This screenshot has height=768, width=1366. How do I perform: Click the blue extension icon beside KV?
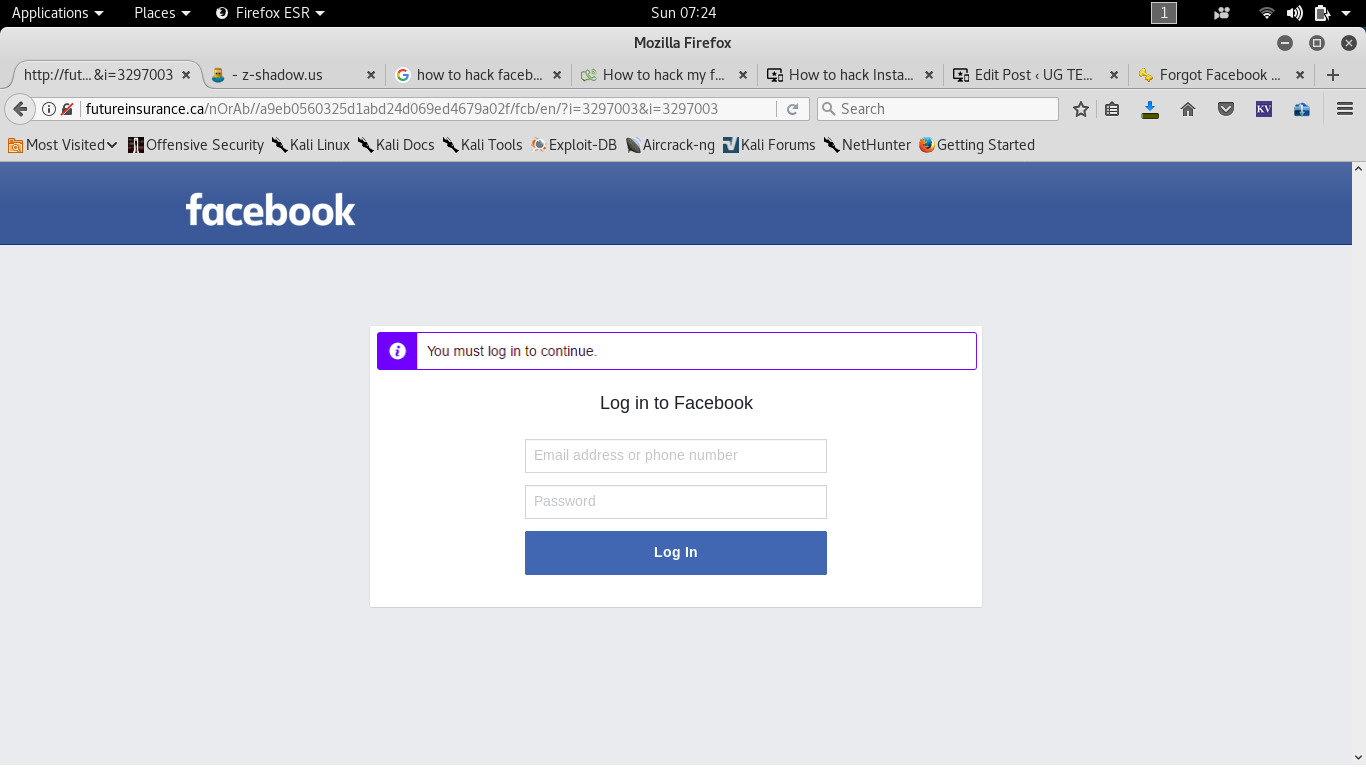(1302, 109)
